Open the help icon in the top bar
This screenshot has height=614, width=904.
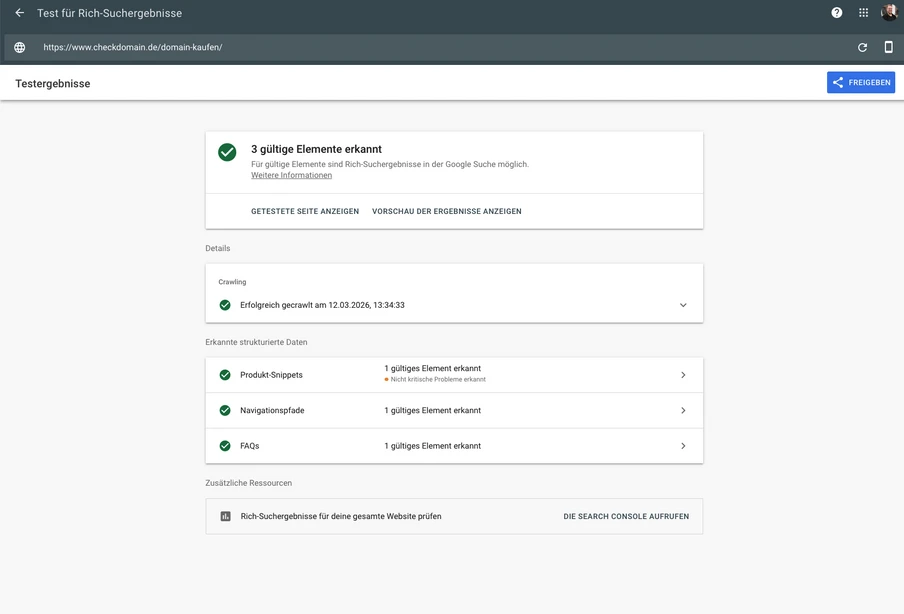click(836, 12)
